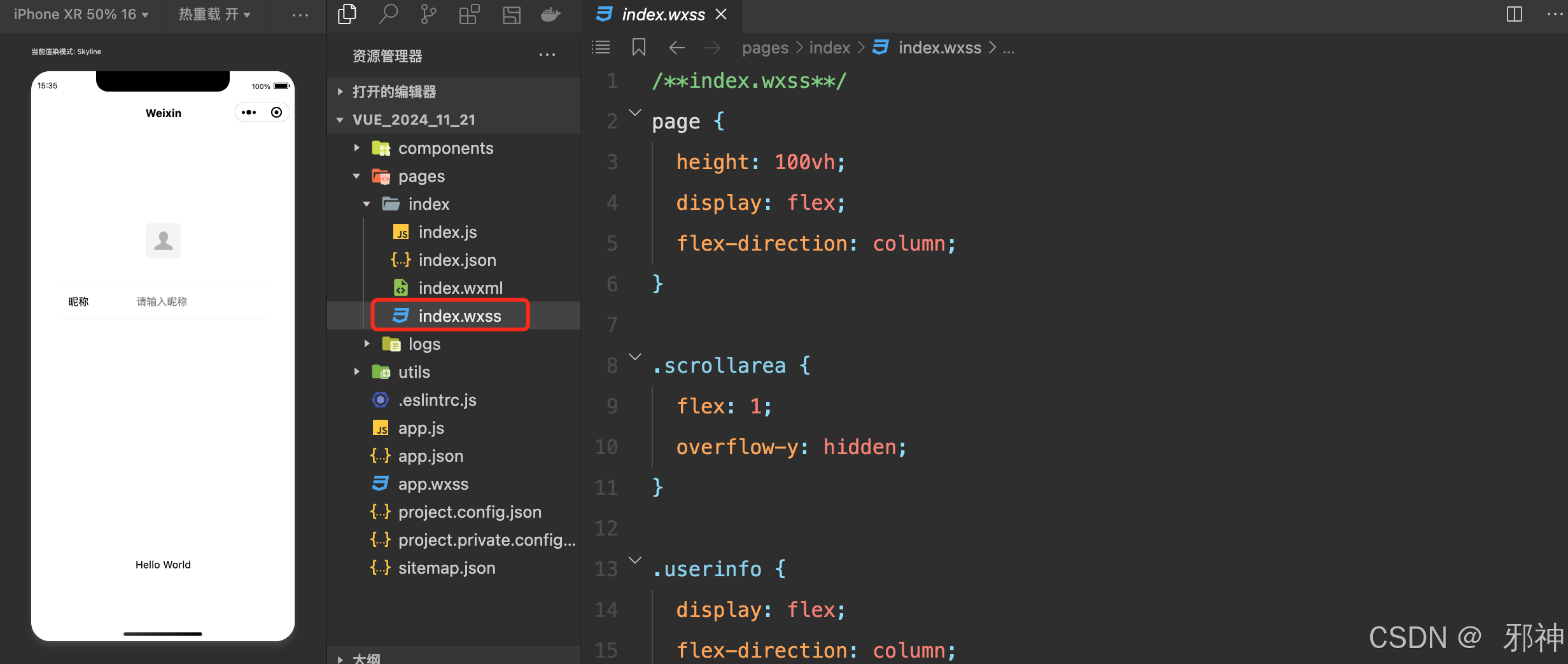1568x664 pixels.
Task: Open the Docker whale icon
Action: click(551, 14)
